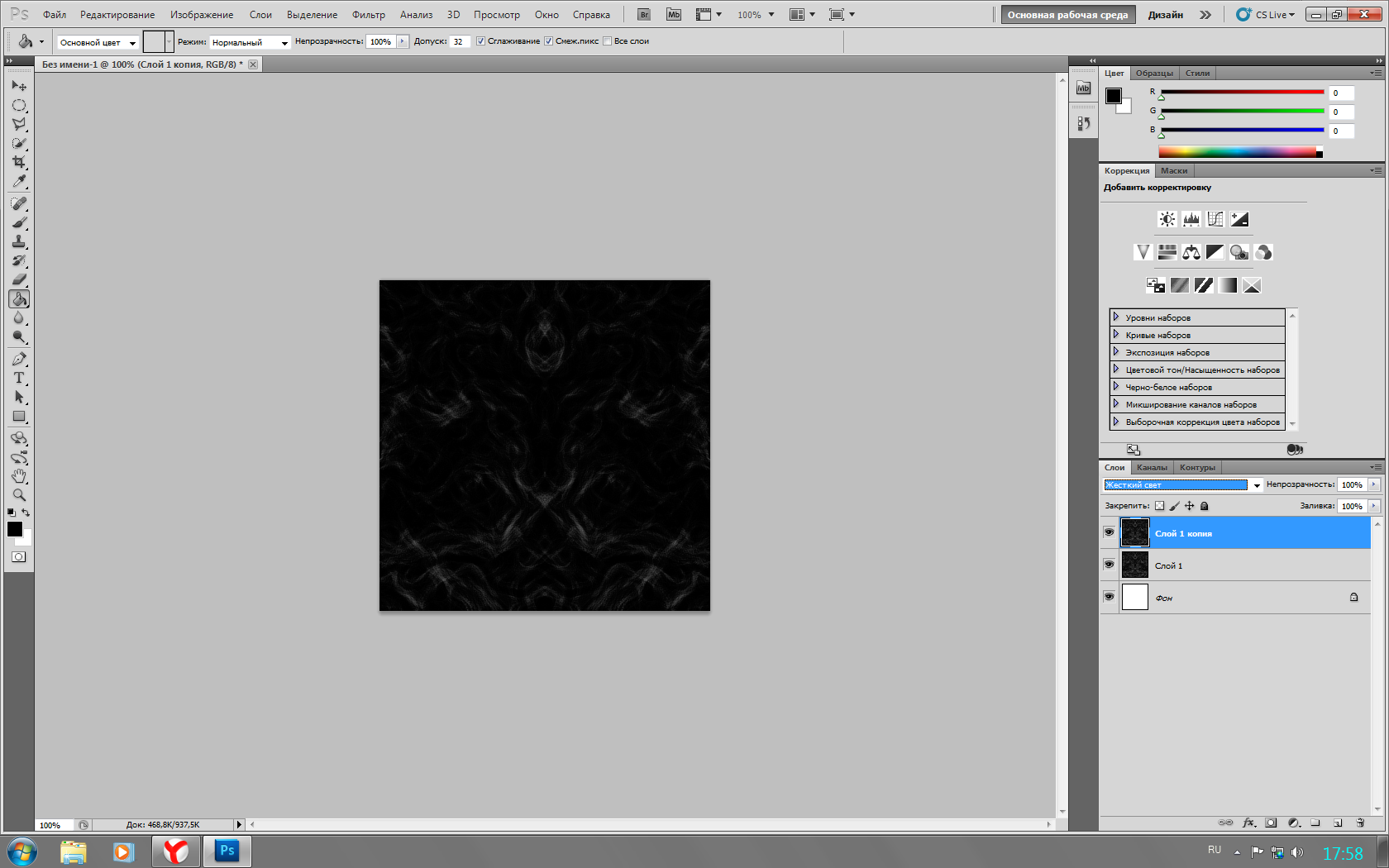The width and height of the screenshot is (1389, 868).
Task: Select the Healing Brush tool
Action: pyautogui.click(x=19, y=203)
